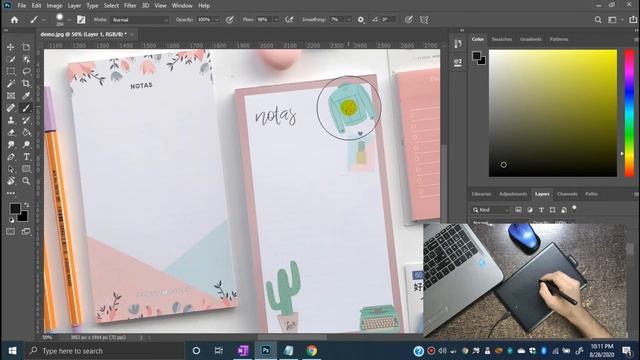Select the Rectangle shape tool

click(x=26, y=169)
